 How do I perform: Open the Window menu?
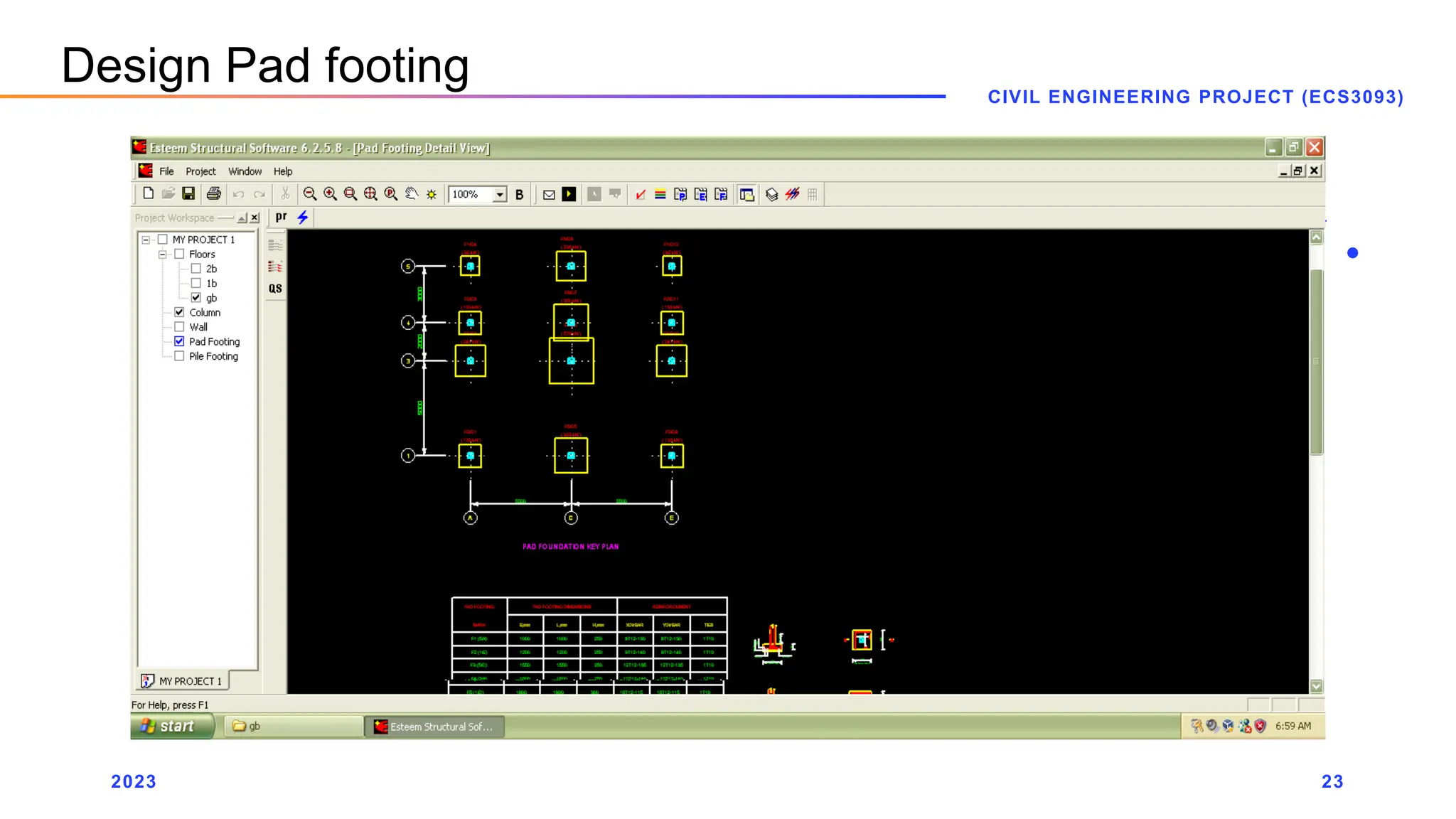[245, 171]
